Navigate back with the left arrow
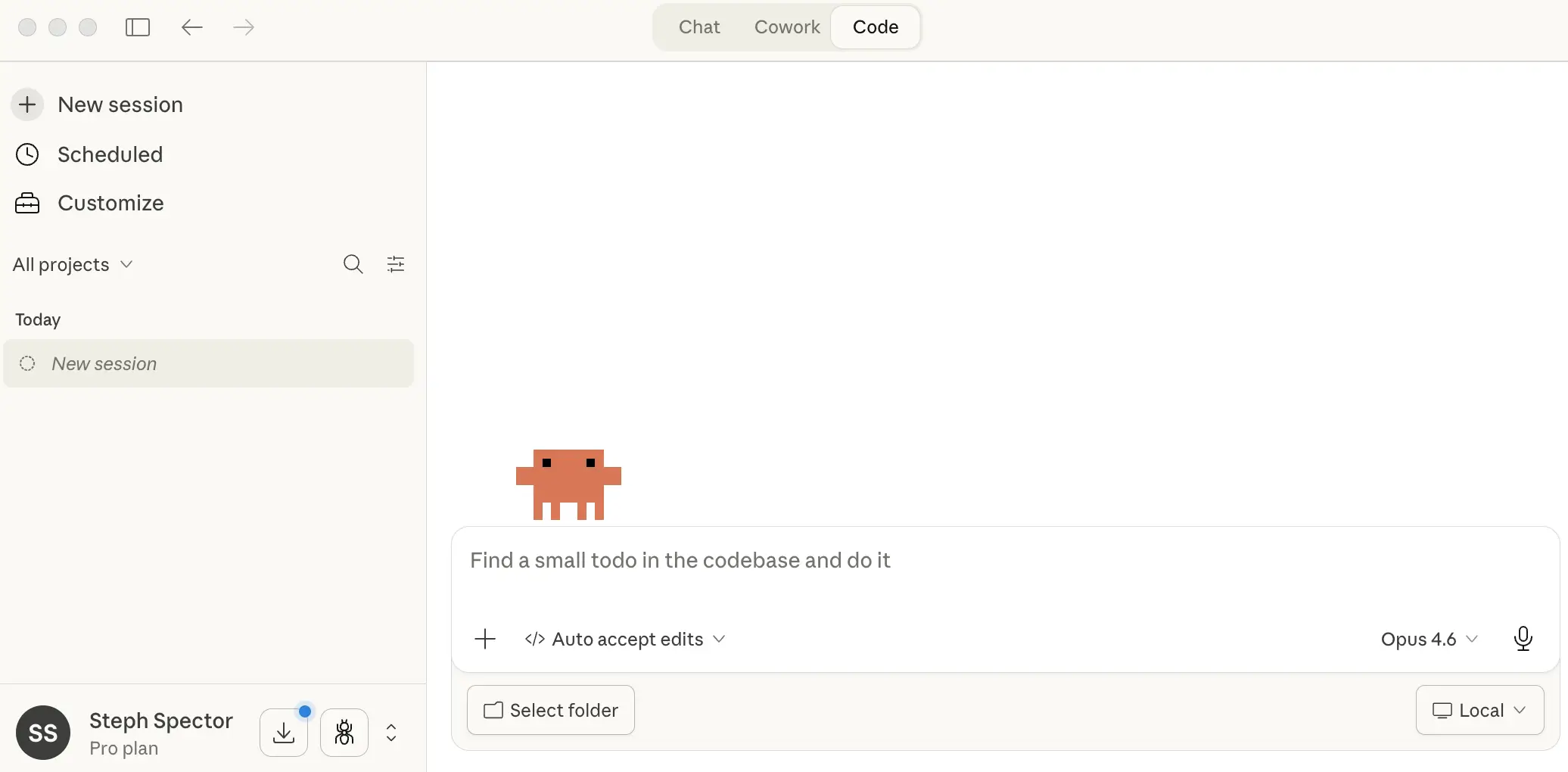Viewport: 1568px width, 772px height. (x=191, y=27)
